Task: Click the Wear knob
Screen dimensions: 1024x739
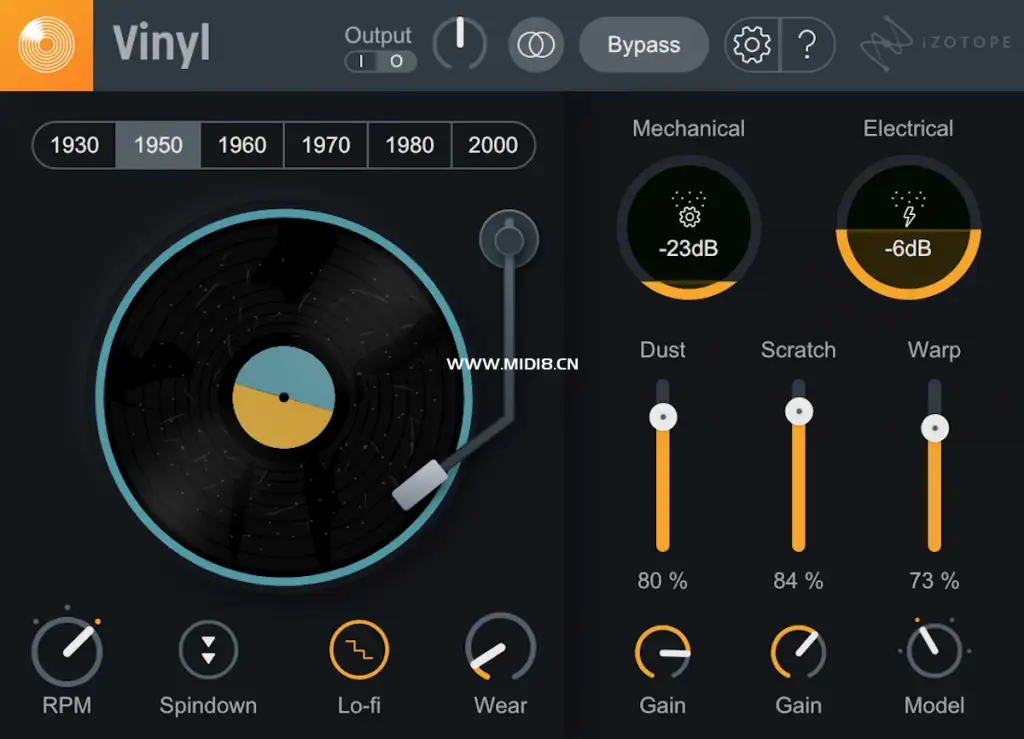Action: click(x=500, y=649)
